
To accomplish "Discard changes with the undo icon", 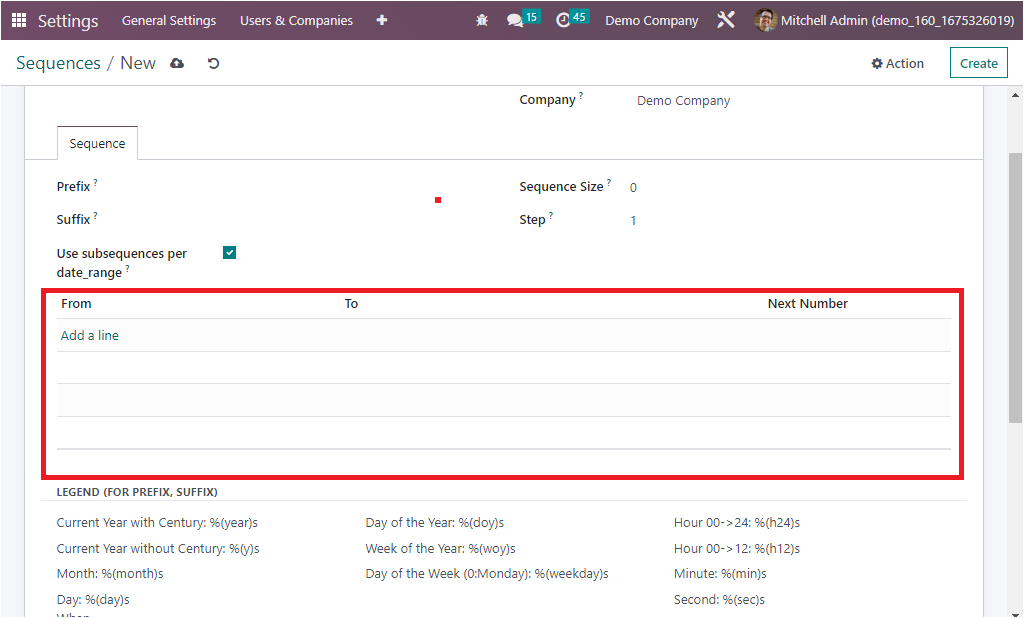I will tap(213, 63).
